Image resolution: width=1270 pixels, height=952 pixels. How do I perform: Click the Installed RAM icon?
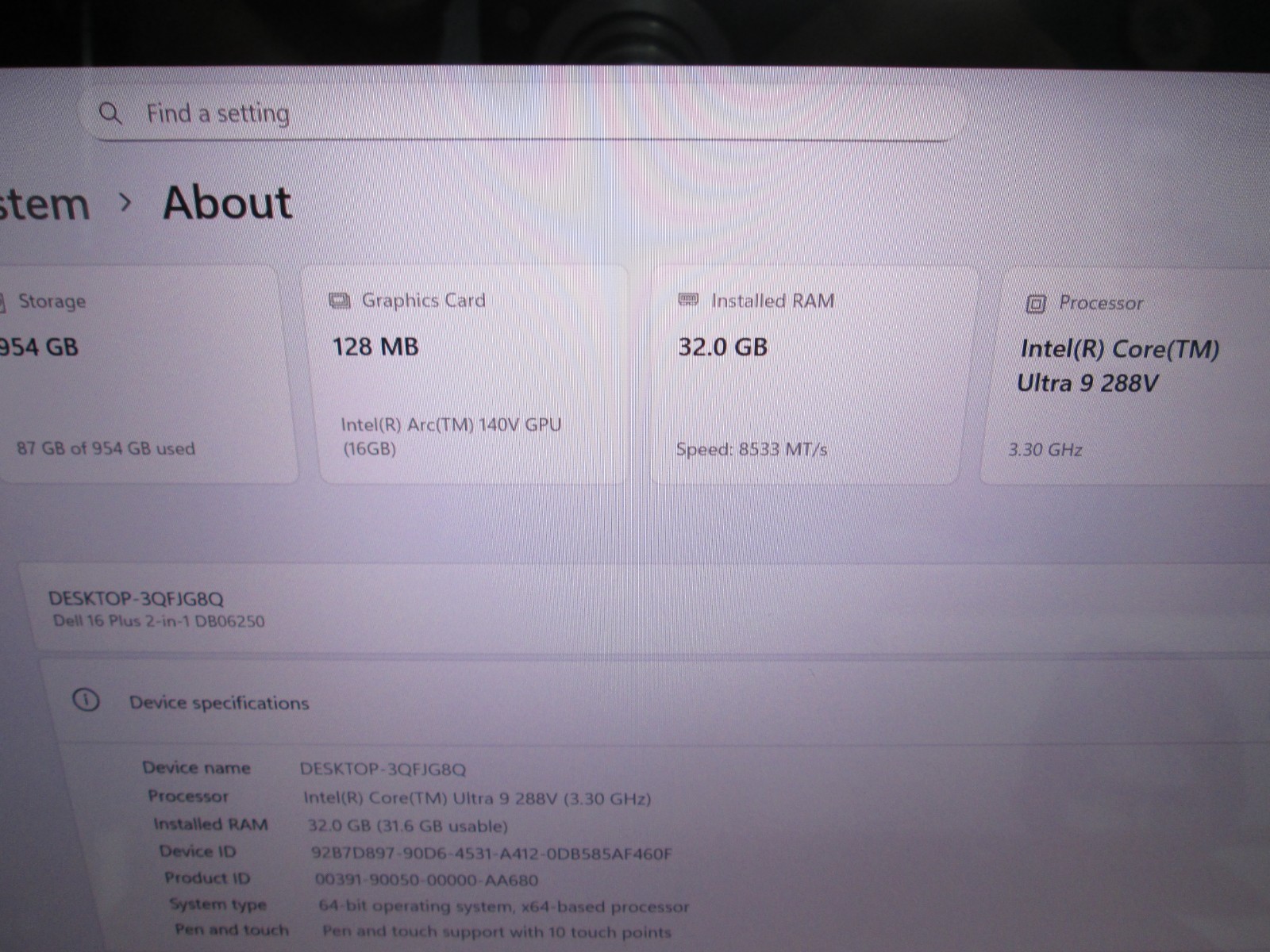(x=688, y=301)
